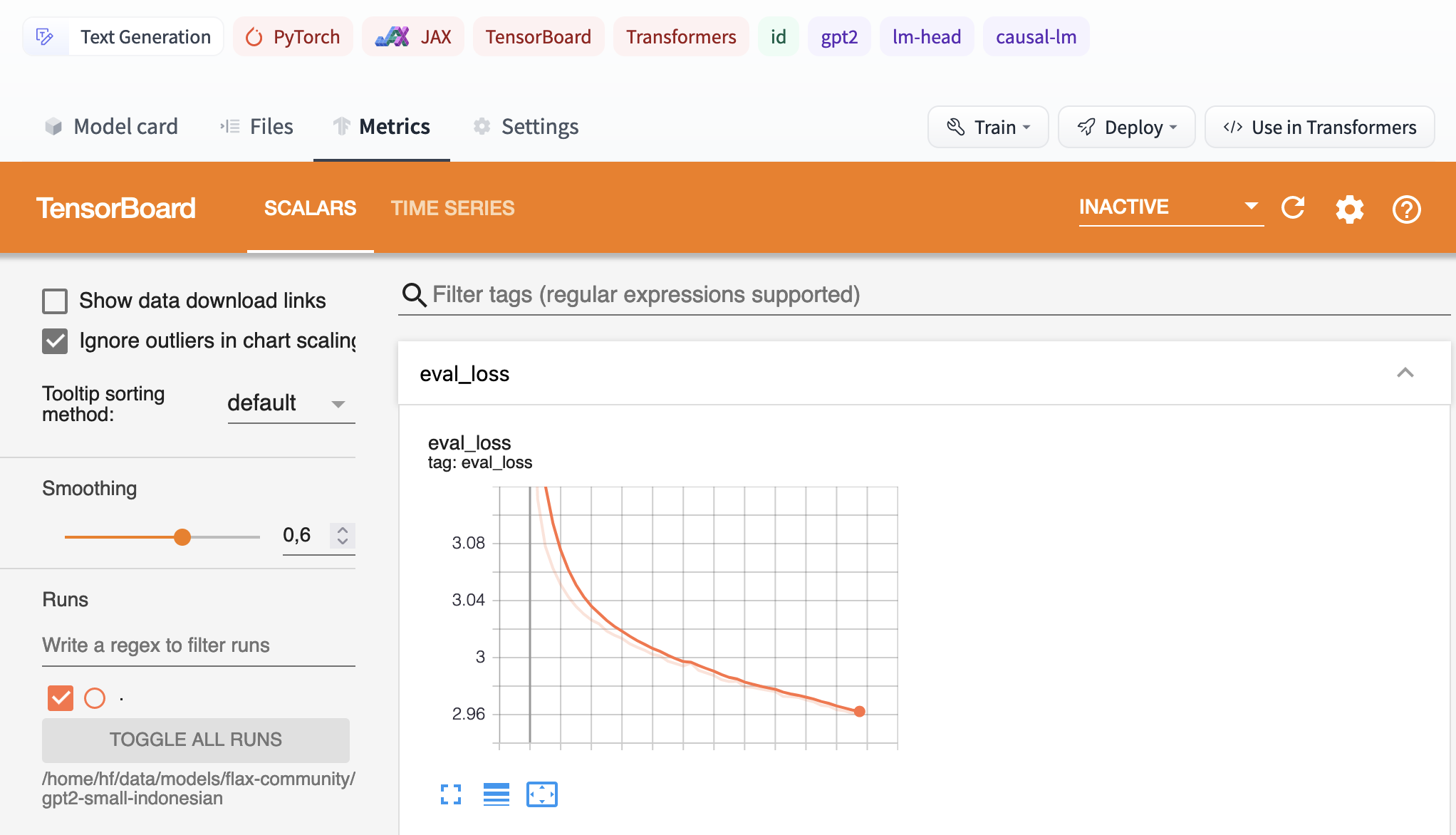Viewport: 1456px width, 835px height.
Task: Click TOGGLE ALL RUNS button
Action: pos(196,740)
